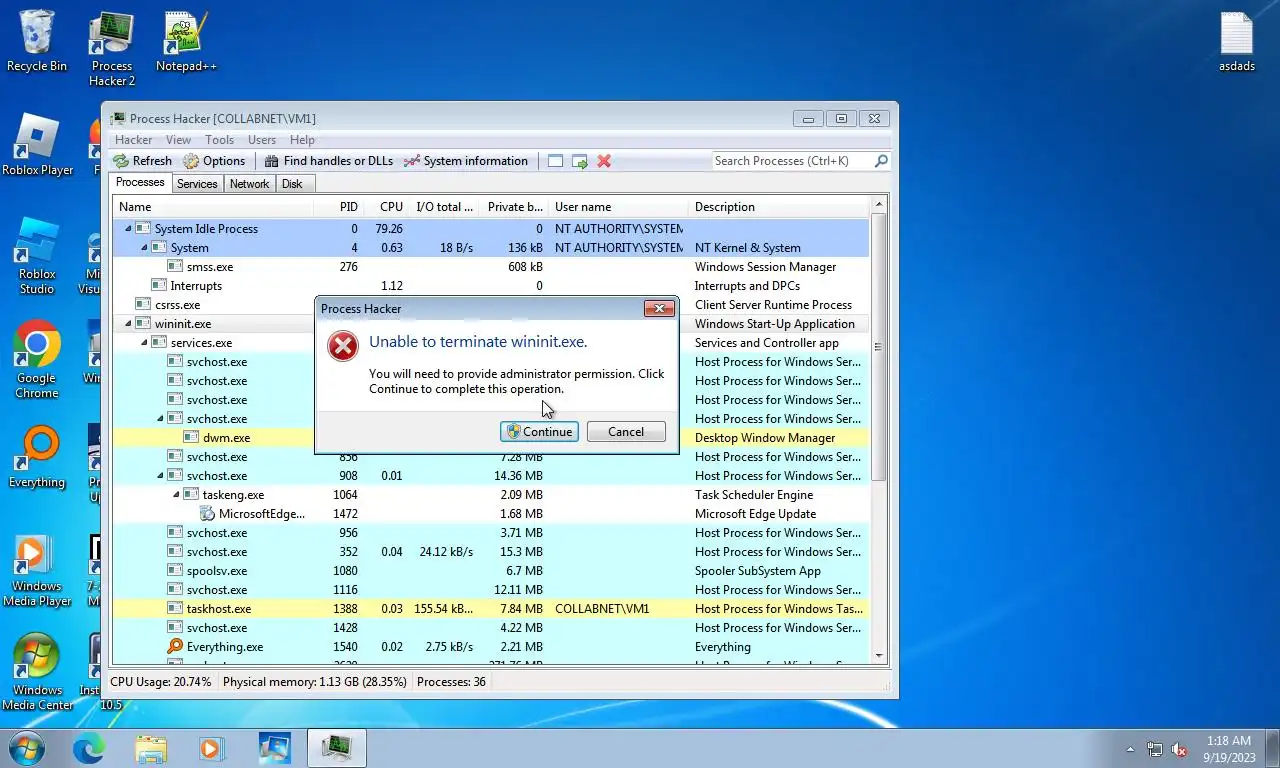This screenshot has height=768, width=1280.
Task: Switch to the Network tab
Action: 249,184
